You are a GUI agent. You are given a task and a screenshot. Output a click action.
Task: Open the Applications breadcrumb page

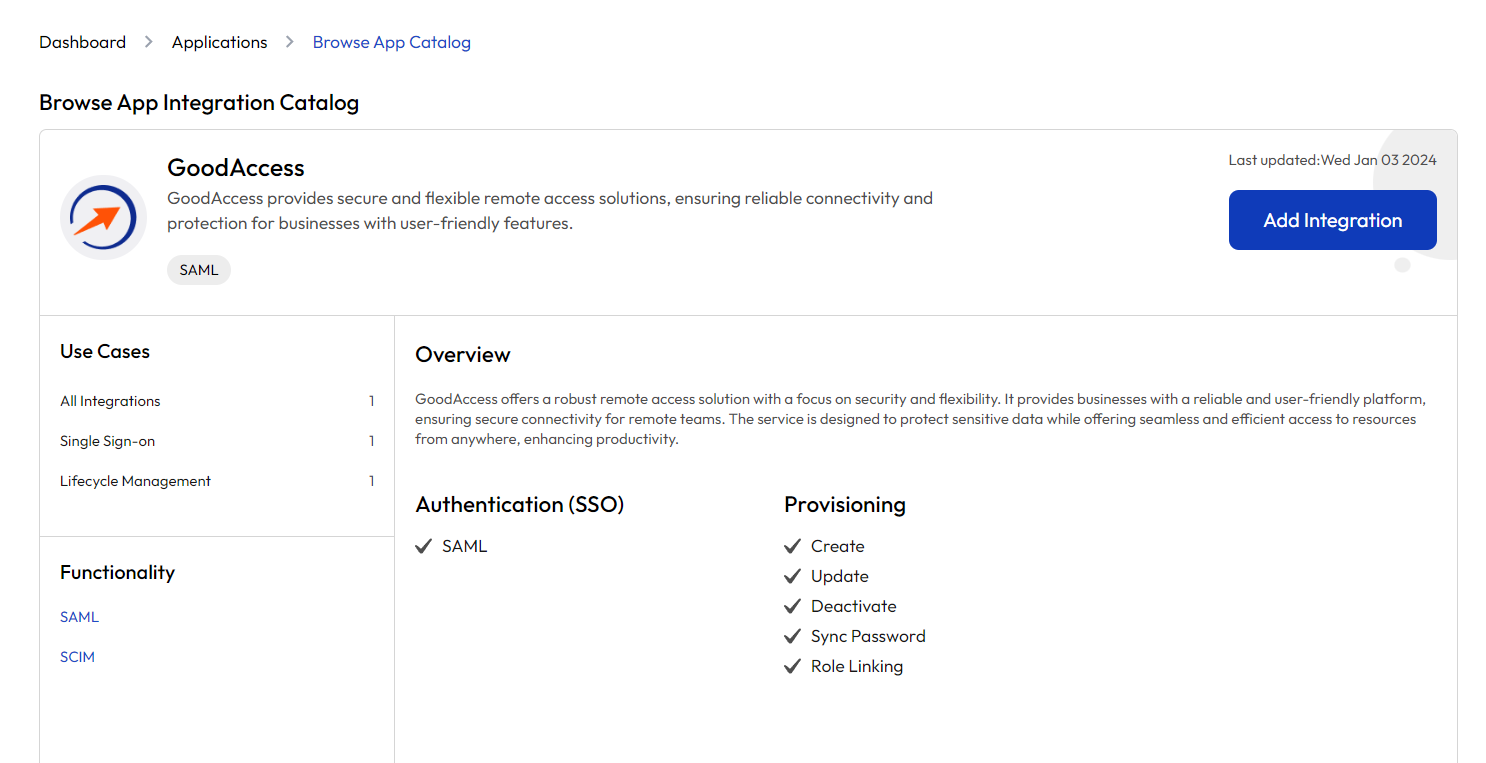coord(219,42)
